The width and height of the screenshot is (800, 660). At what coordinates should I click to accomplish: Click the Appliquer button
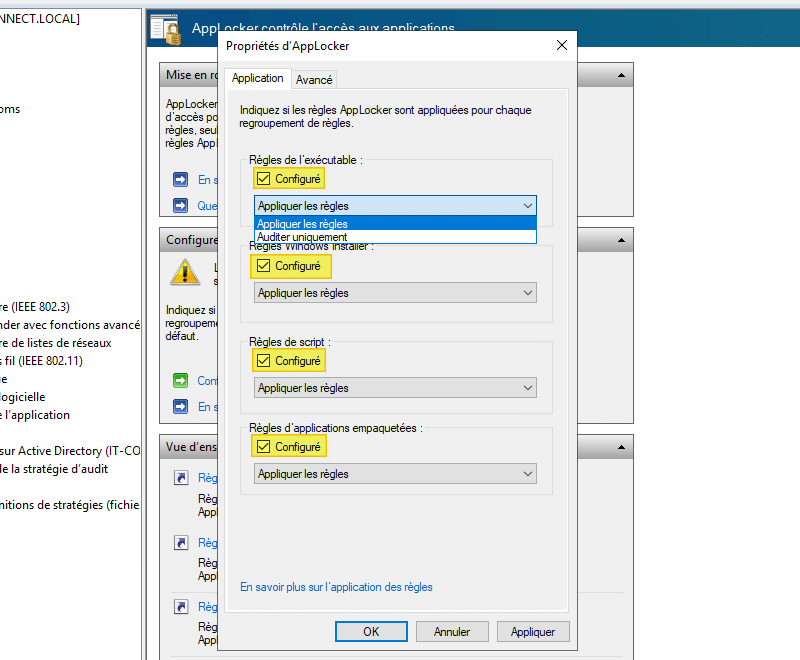tap(533, 631)
